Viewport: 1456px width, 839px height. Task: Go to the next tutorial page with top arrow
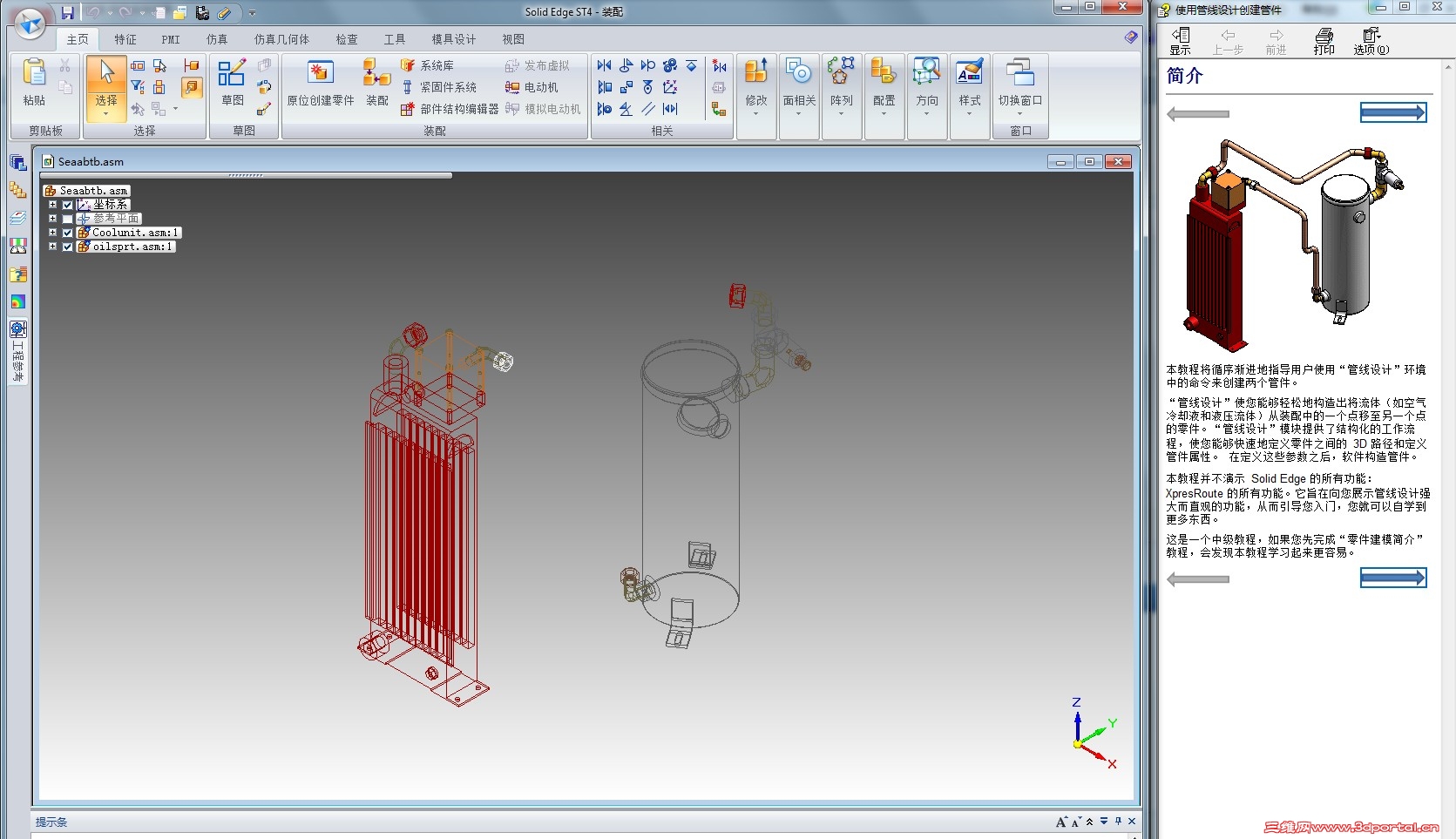coord(1393,112)
